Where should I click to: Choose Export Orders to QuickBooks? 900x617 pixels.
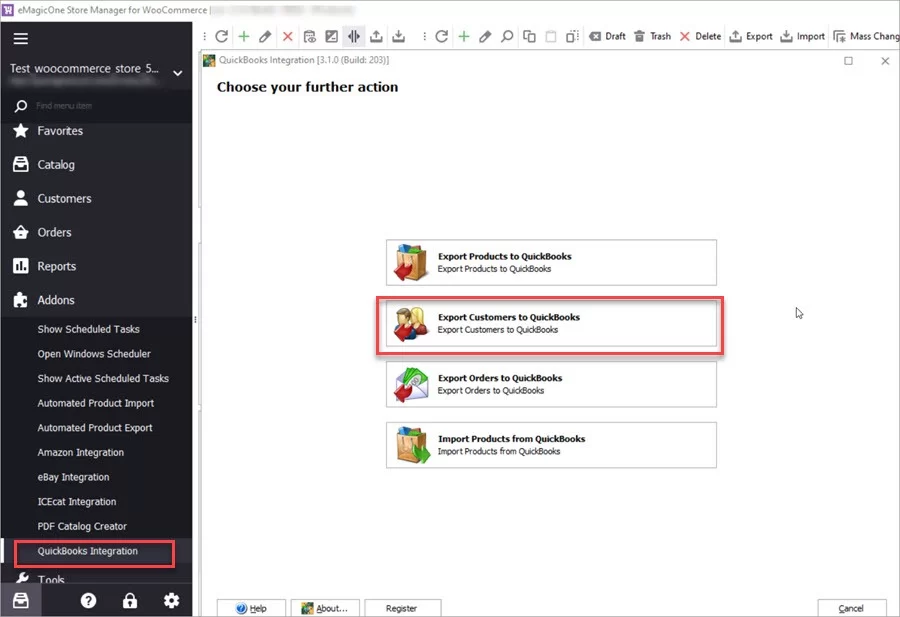551,383
